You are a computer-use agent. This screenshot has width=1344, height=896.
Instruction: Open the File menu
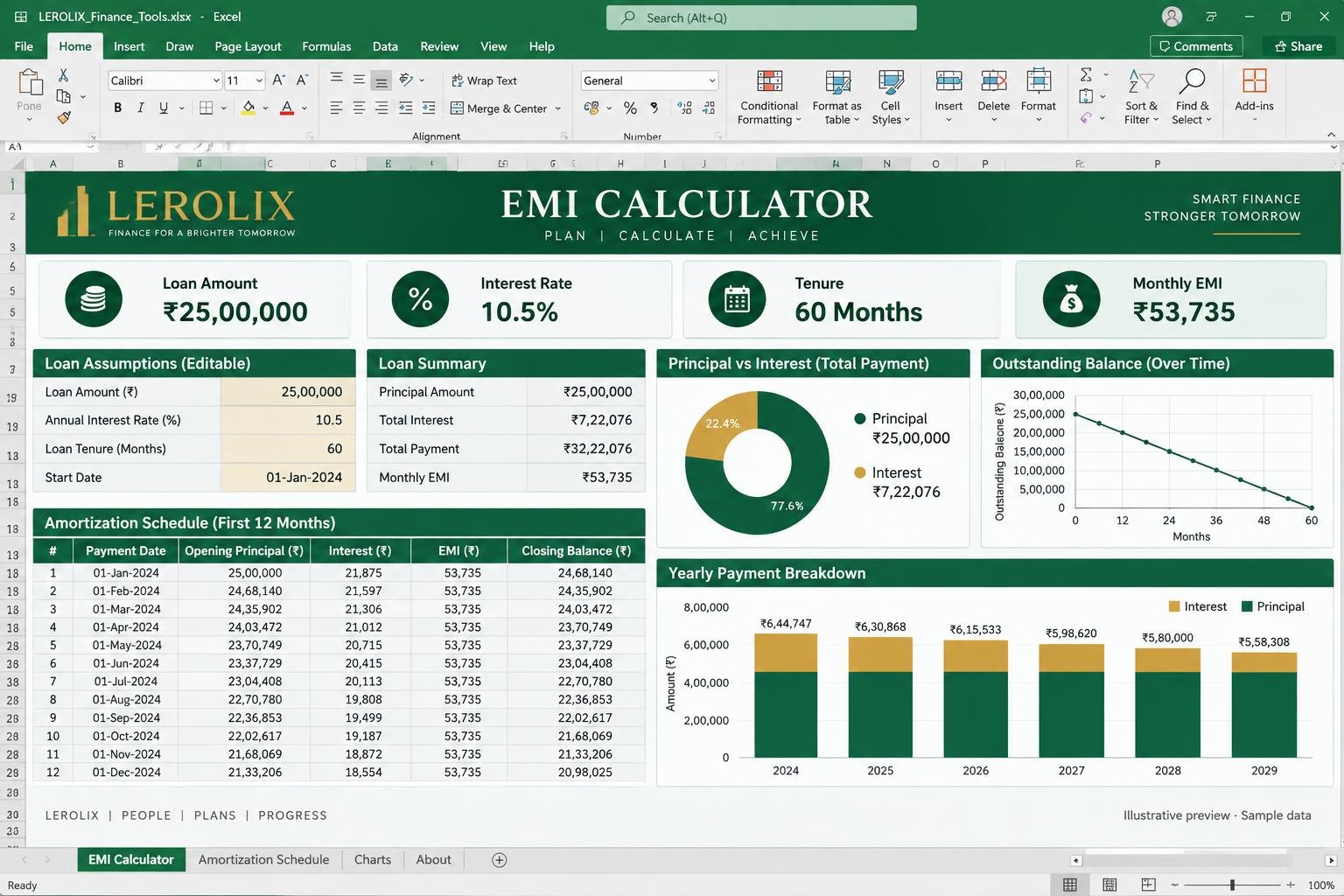point(24,46)
